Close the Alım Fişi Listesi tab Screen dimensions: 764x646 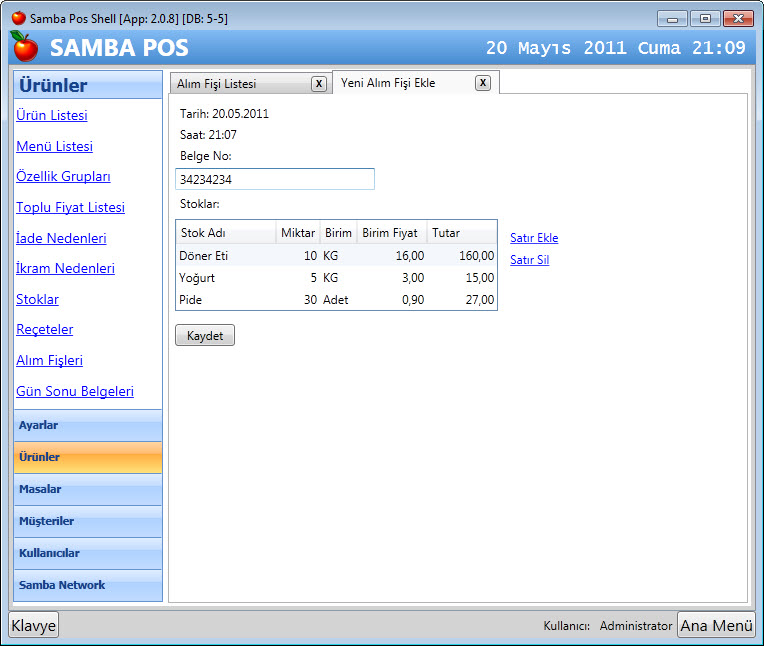tap(318, 84)
